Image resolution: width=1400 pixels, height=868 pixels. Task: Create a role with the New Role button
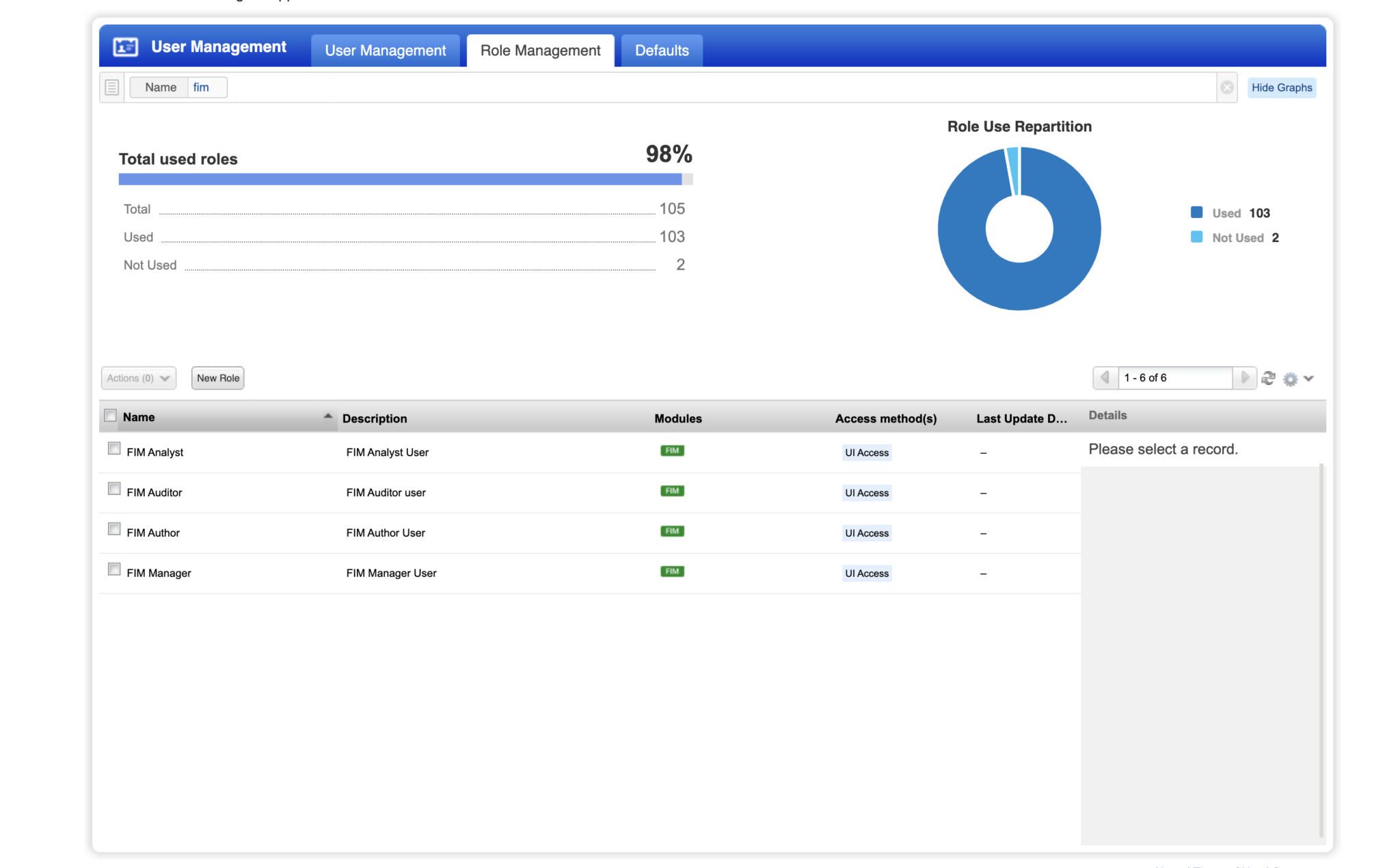(x=217, y=378)
